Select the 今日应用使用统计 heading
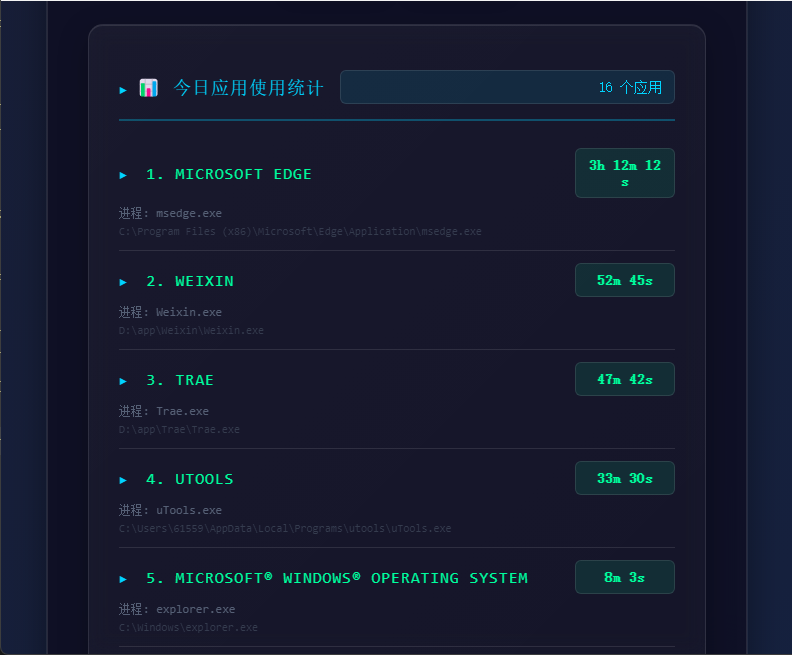This screenshot has width=792, height=655. (x=248, y=88)
